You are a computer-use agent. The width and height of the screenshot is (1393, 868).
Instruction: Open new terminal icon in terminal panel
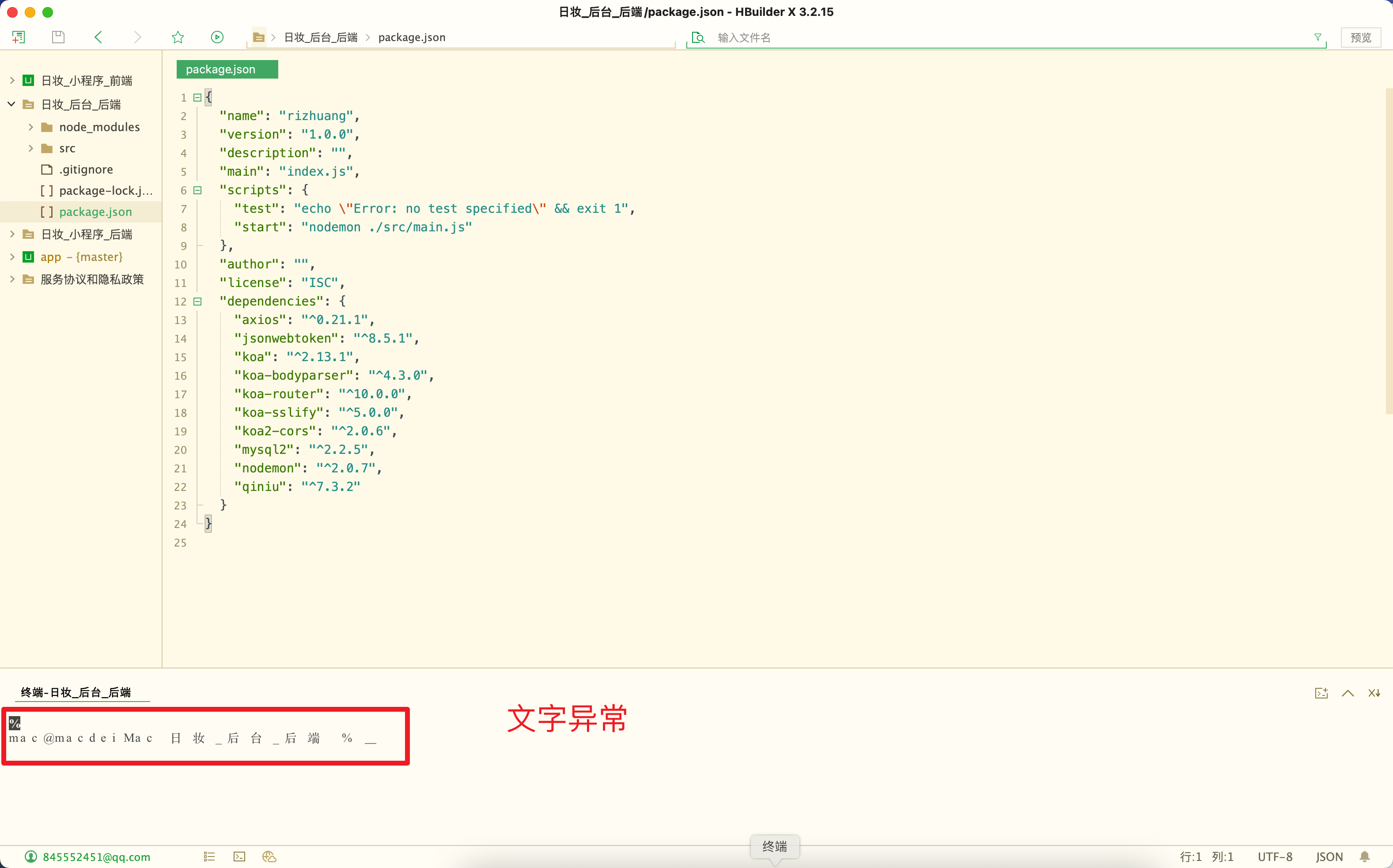coord(1321,693)
